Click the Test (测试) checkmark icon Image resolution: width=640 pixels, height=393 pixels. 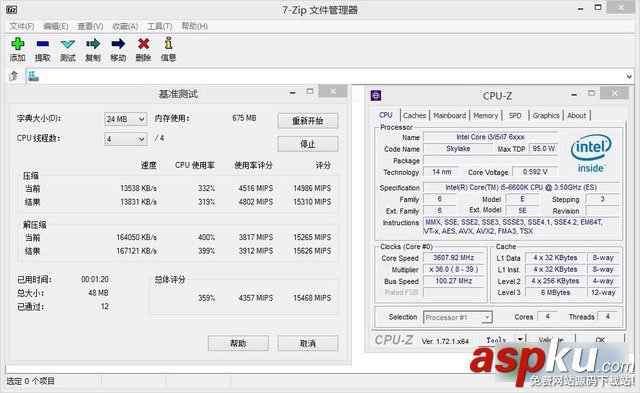[x=68, y=44]
